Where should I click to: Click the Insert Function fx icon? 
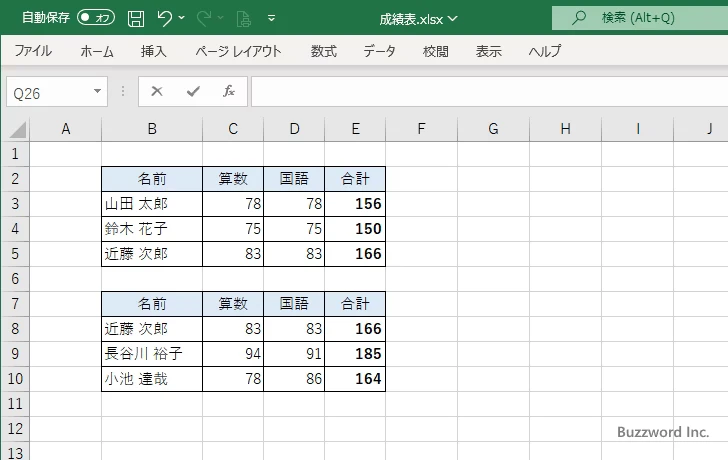229,91
